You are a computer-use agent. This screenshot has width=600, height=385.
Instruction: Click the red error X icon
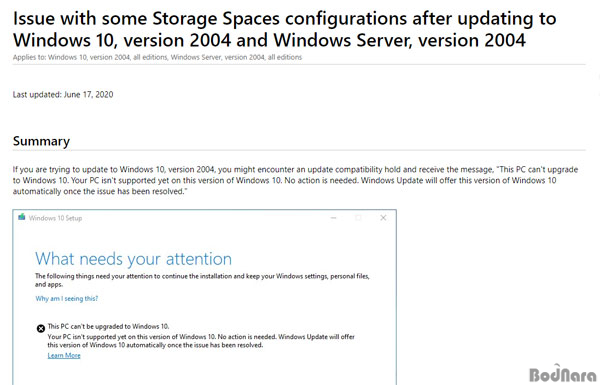[41, 328]
